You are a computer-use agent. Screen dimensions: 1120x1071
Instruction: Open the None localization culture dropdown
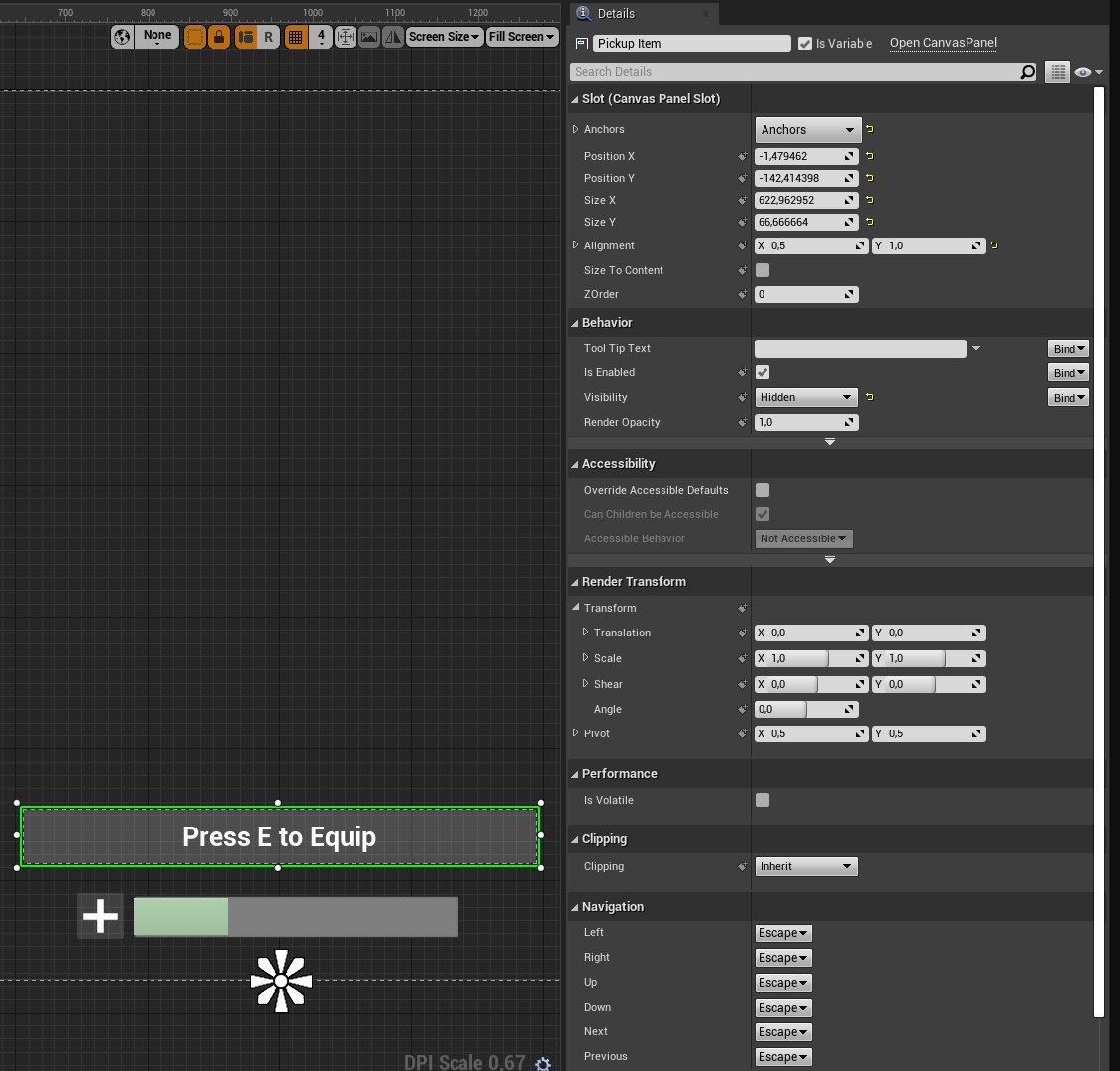pyautogui.click(x=157, y=37)
